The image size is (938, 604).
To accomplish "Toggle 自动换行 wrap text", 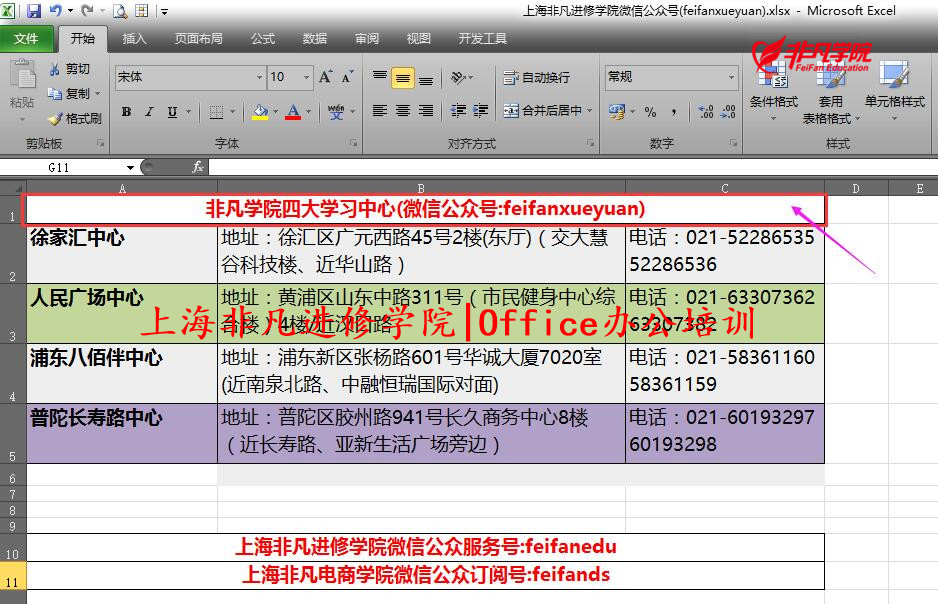I will 537,77.
